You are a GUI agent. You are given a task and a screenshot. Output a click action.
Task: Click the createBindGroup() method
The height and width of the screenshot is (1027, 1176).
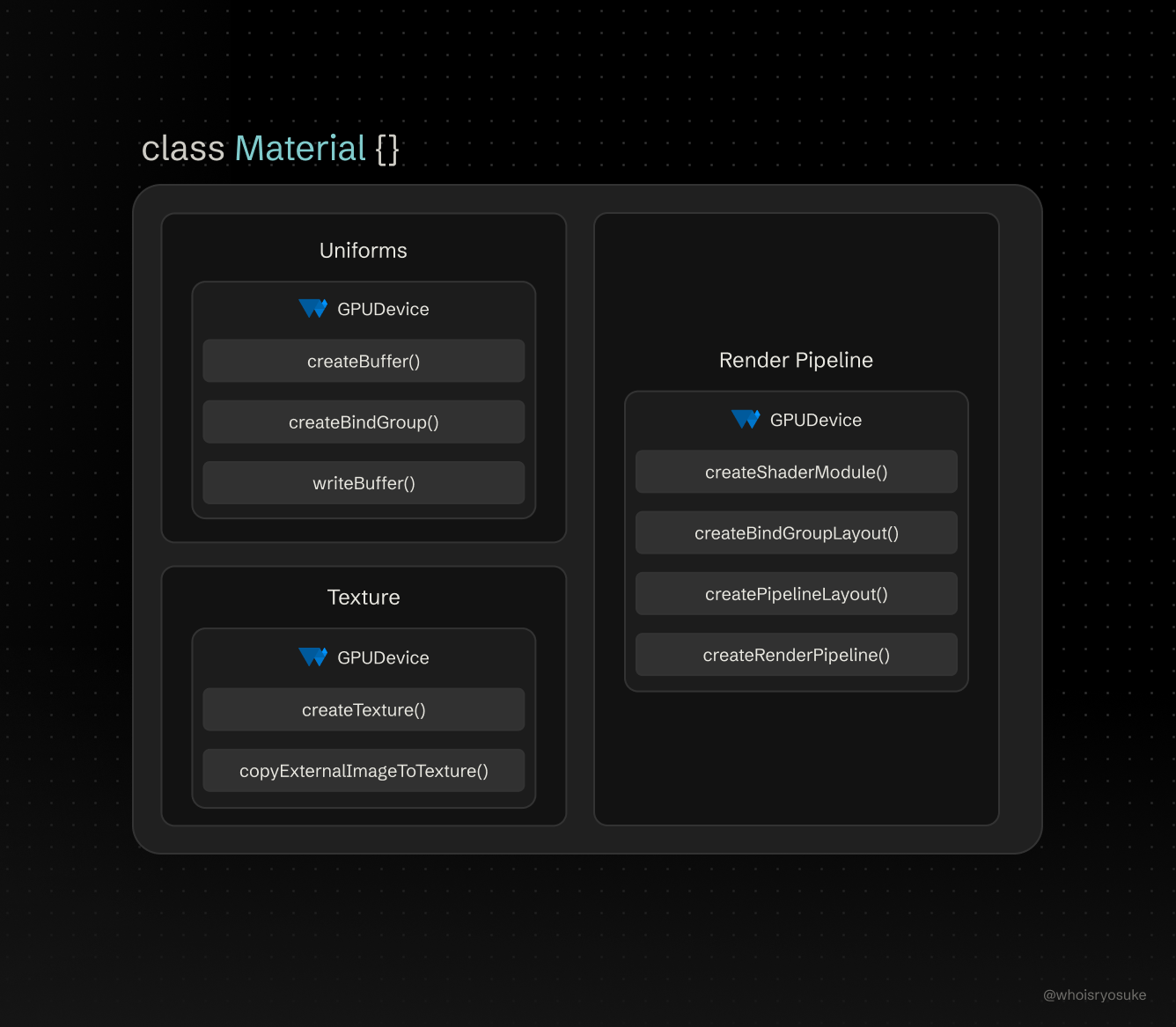(x=364, y=422)
